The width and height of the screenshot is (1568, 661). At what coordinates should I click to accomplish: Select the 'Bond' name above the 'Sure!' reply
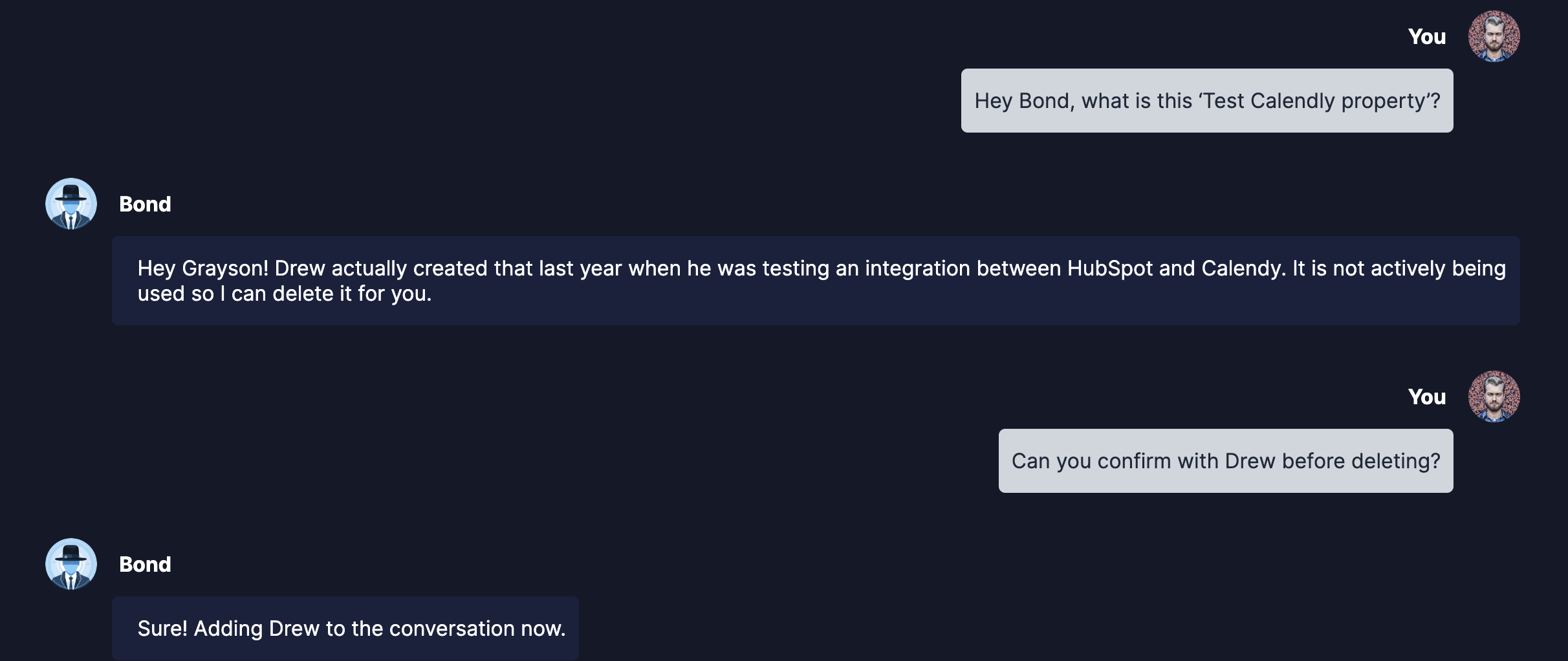[145, 565]
